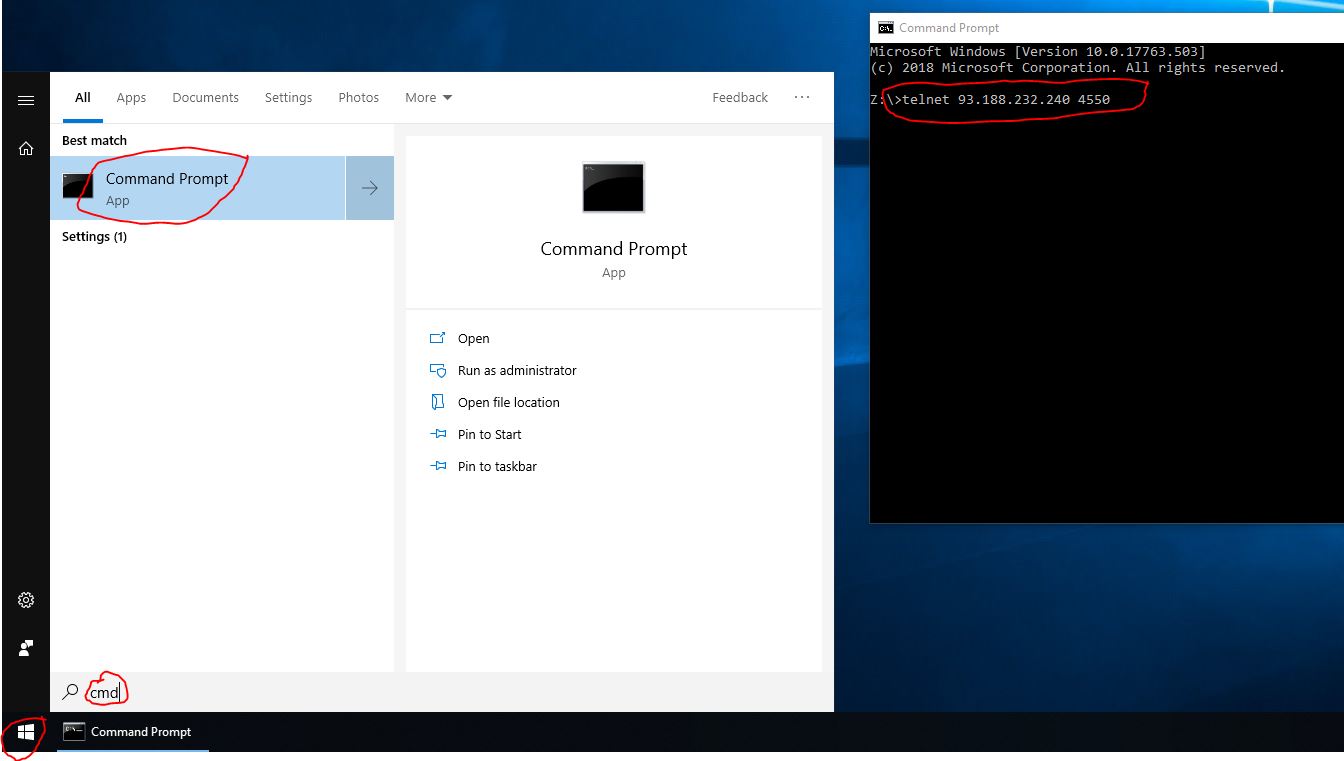Click the Pin to taskbar pin icon
This screenshot has height=761, width=1344.
437,466
